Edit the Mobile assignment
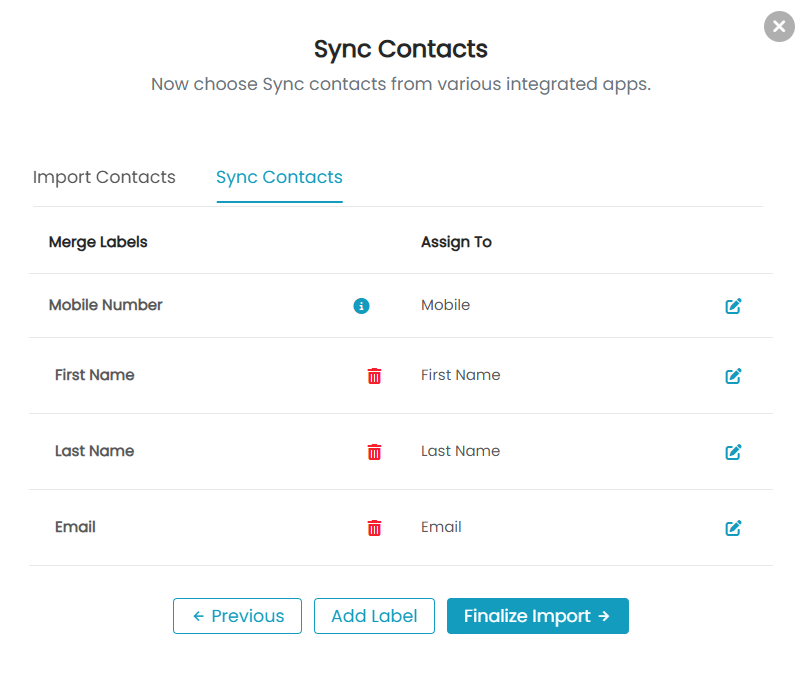Viewport: 799px width, 673px height. click(x=733, y=306)
